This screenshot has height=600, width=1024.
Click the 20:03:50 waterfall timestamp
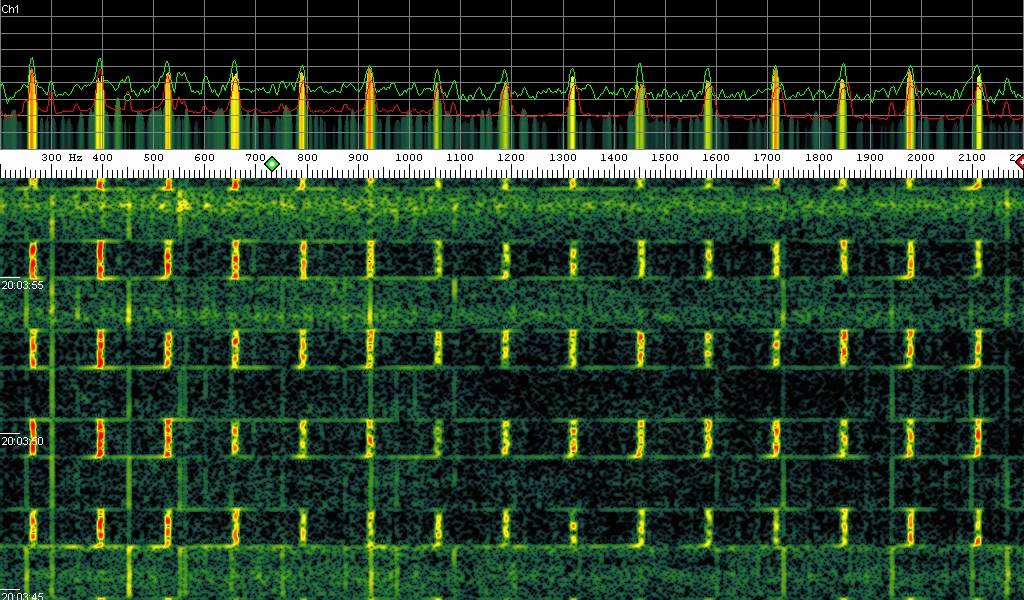click(22, 441)
